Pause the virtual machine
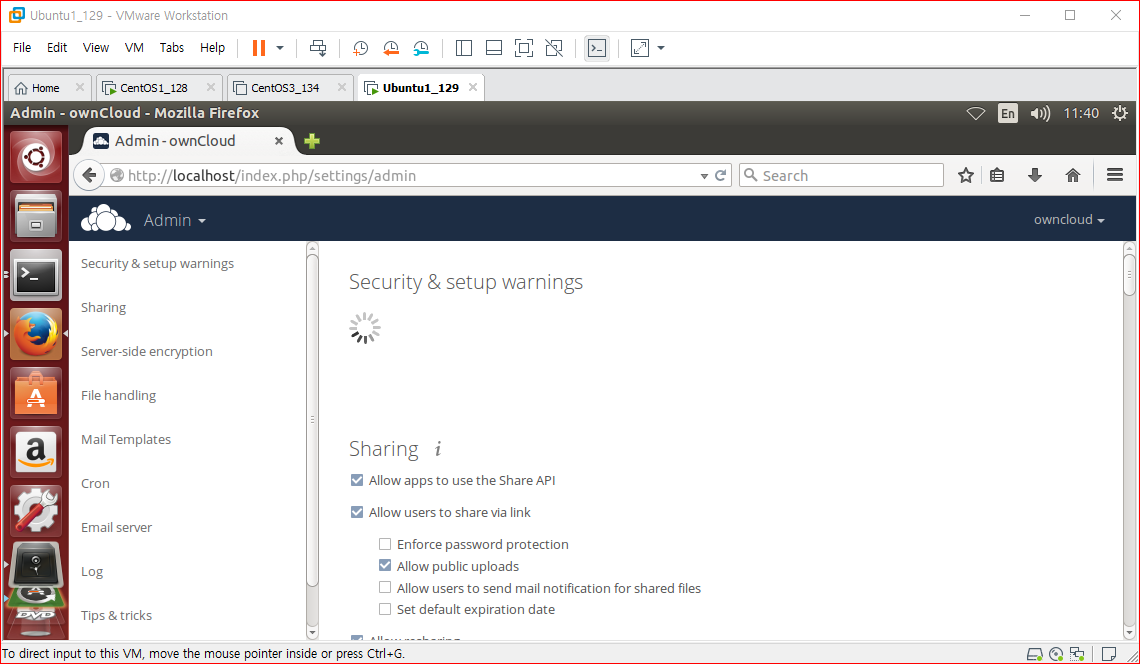 258,48
